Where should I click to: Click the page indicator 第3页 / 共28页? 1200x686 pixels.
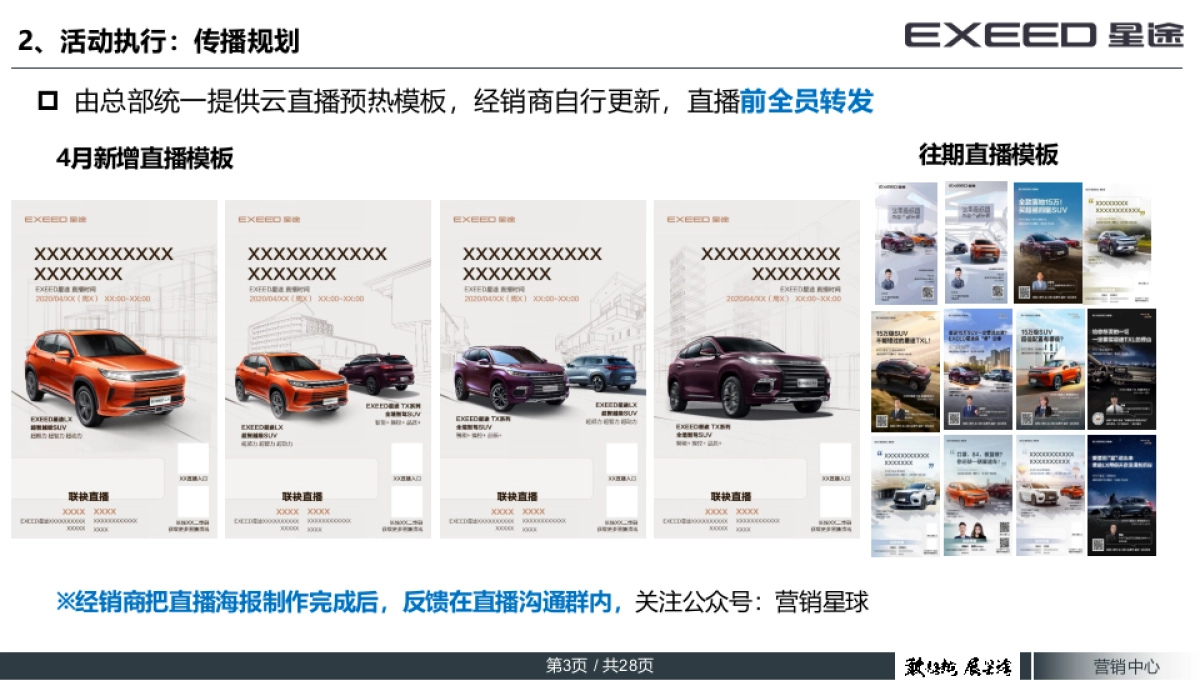[x=600, y=666]
